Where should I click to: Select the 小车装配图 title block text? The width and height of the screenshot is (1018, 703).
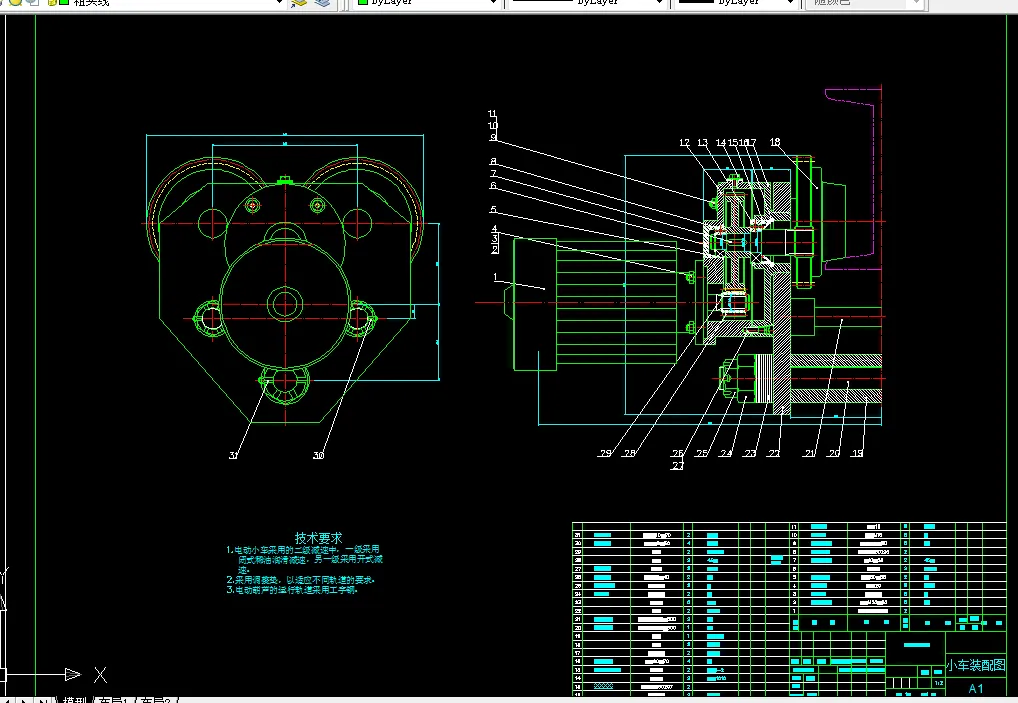[975, 665]
